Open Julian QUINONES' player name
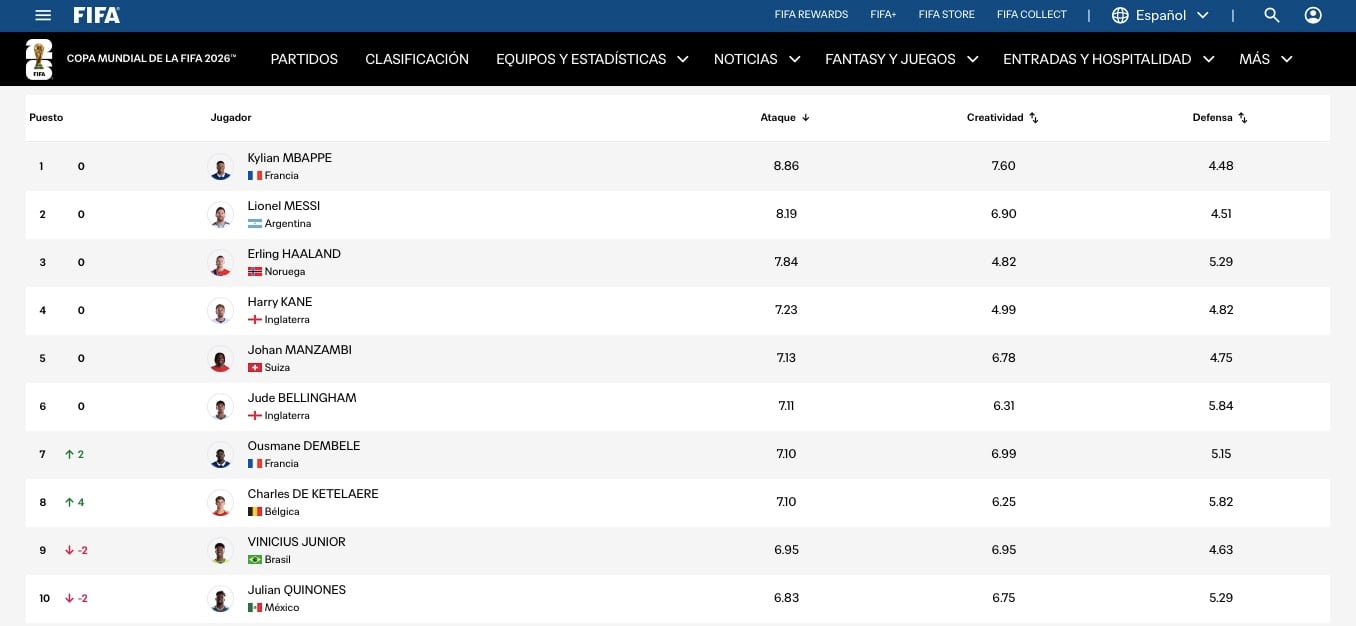1356x626 pixels. [x=297, y=590]
